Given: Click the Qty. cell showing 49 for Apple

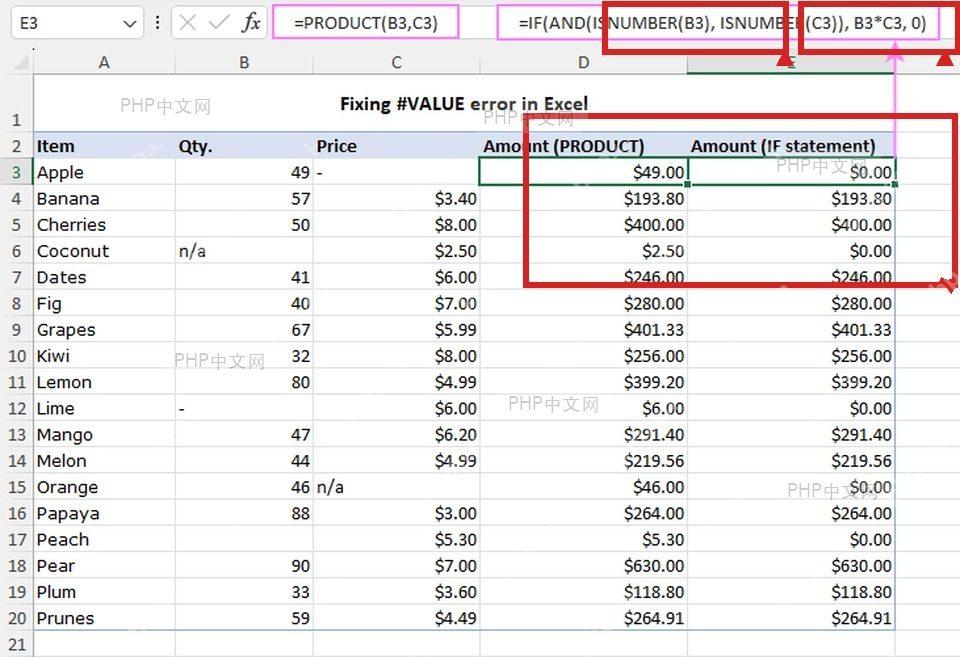Looking at the screenshot, I should pos(244,172).
